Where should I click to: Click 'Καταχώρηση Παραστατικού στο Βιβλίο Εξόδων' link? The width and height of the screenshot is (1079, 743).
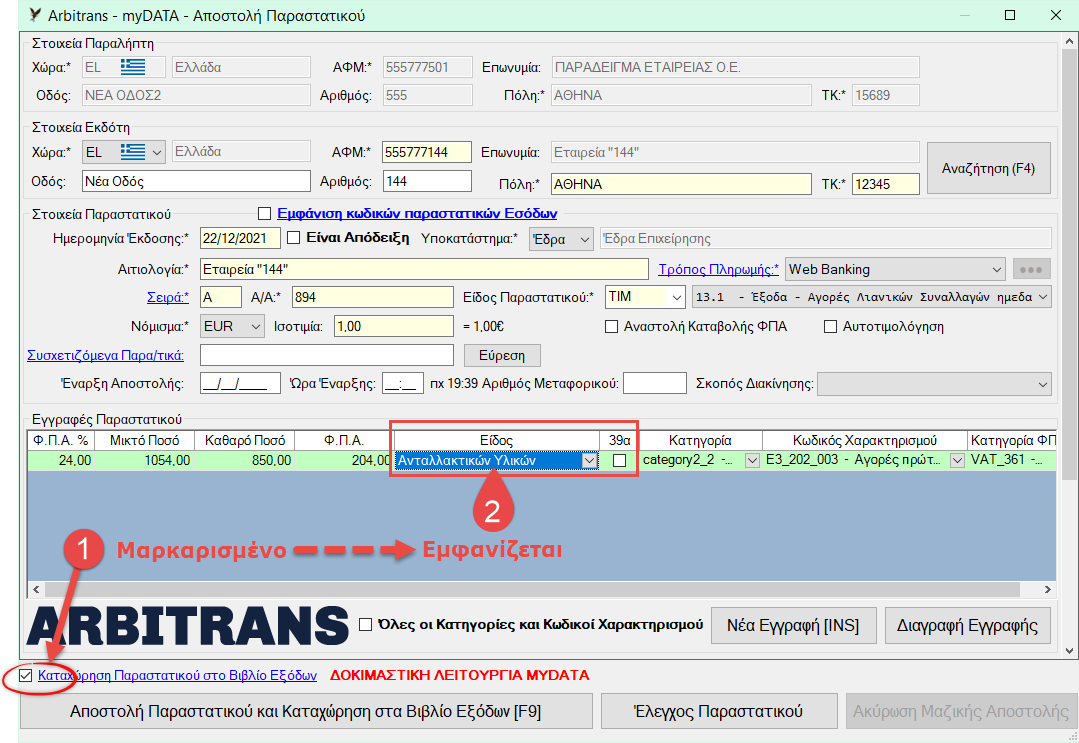tap(178, 676)
